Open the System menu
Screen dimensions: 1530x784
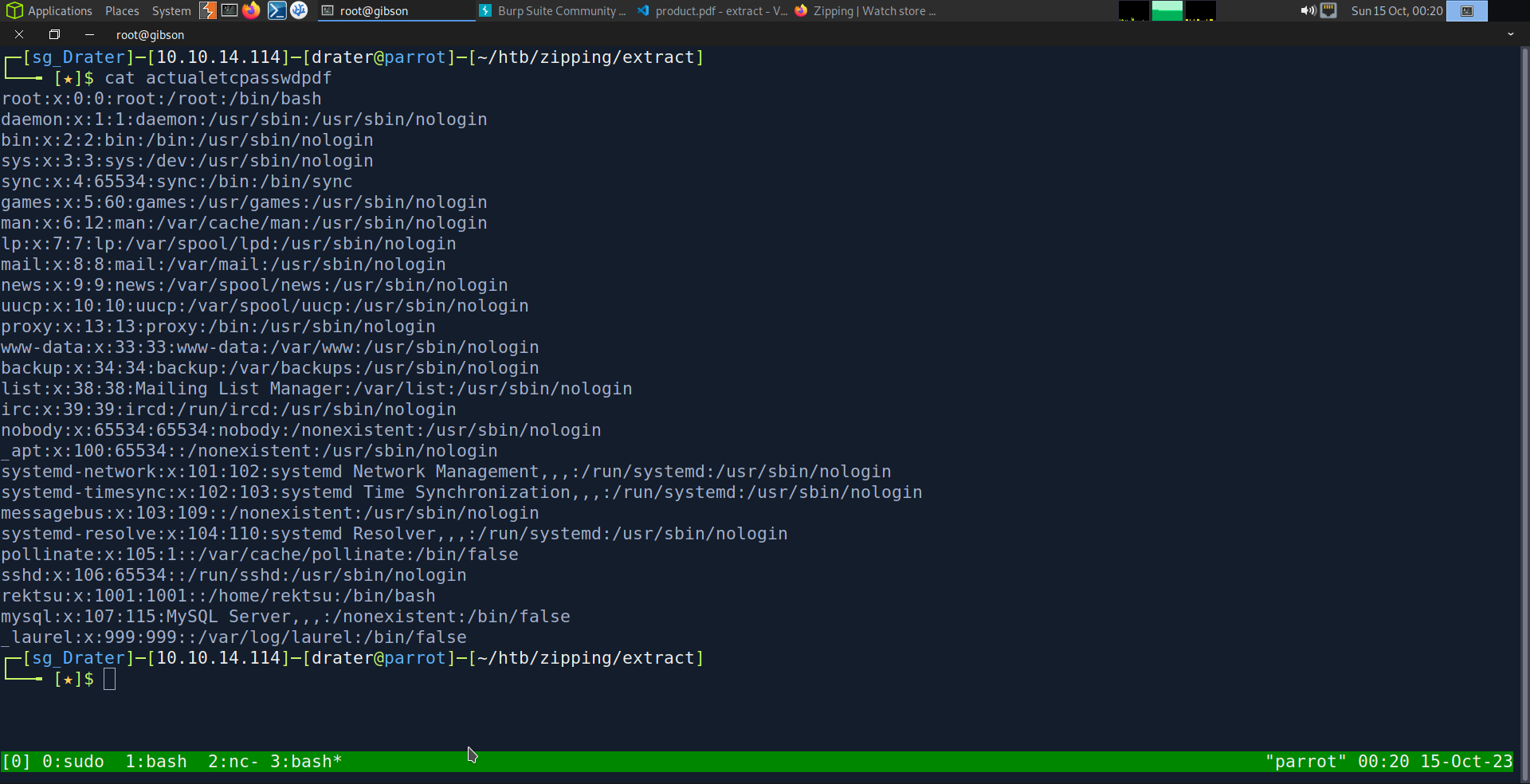(x=171, y=10)
